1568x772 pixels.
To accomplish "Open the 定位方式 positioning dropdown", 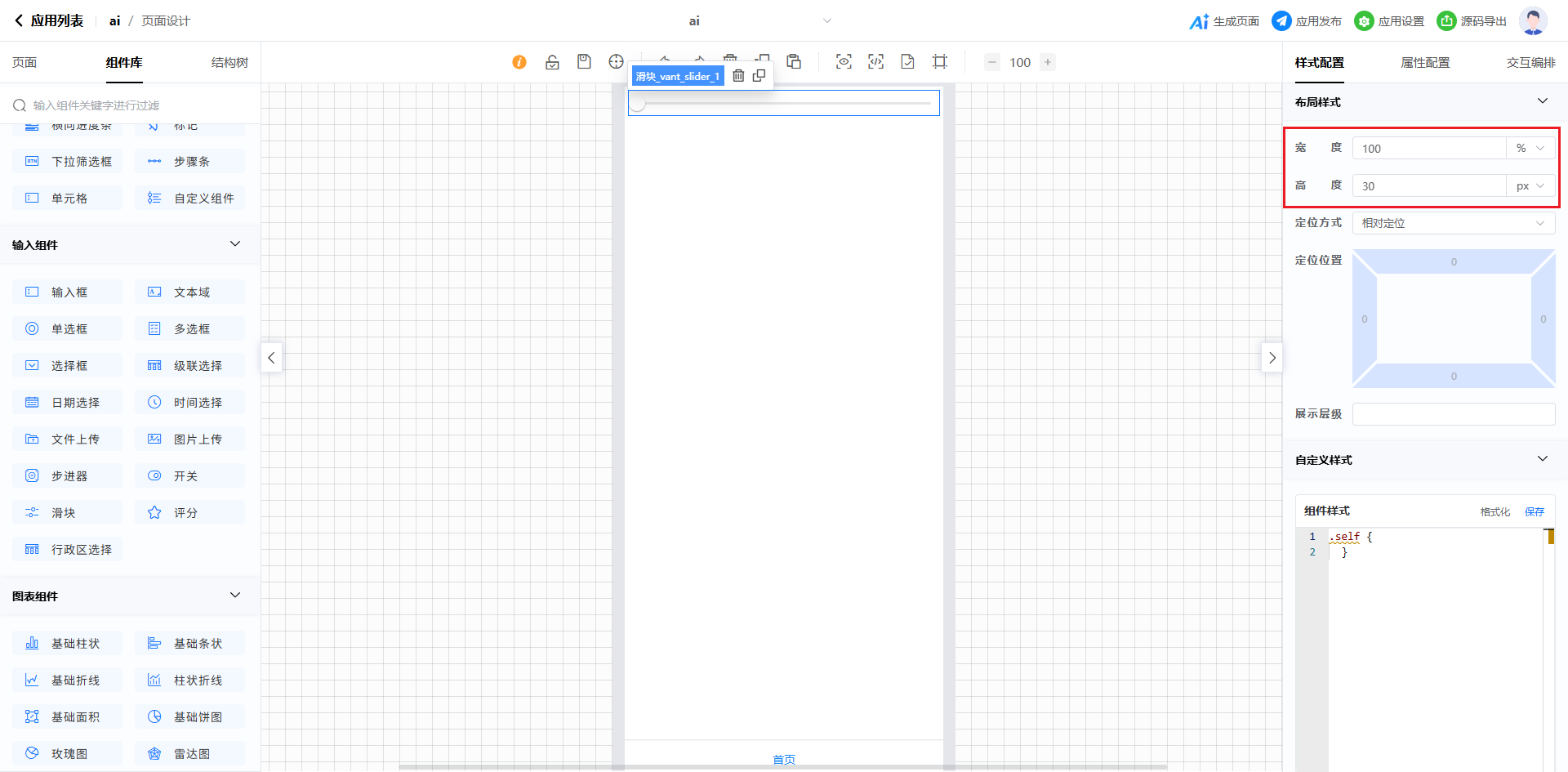I will [1453, 223].
